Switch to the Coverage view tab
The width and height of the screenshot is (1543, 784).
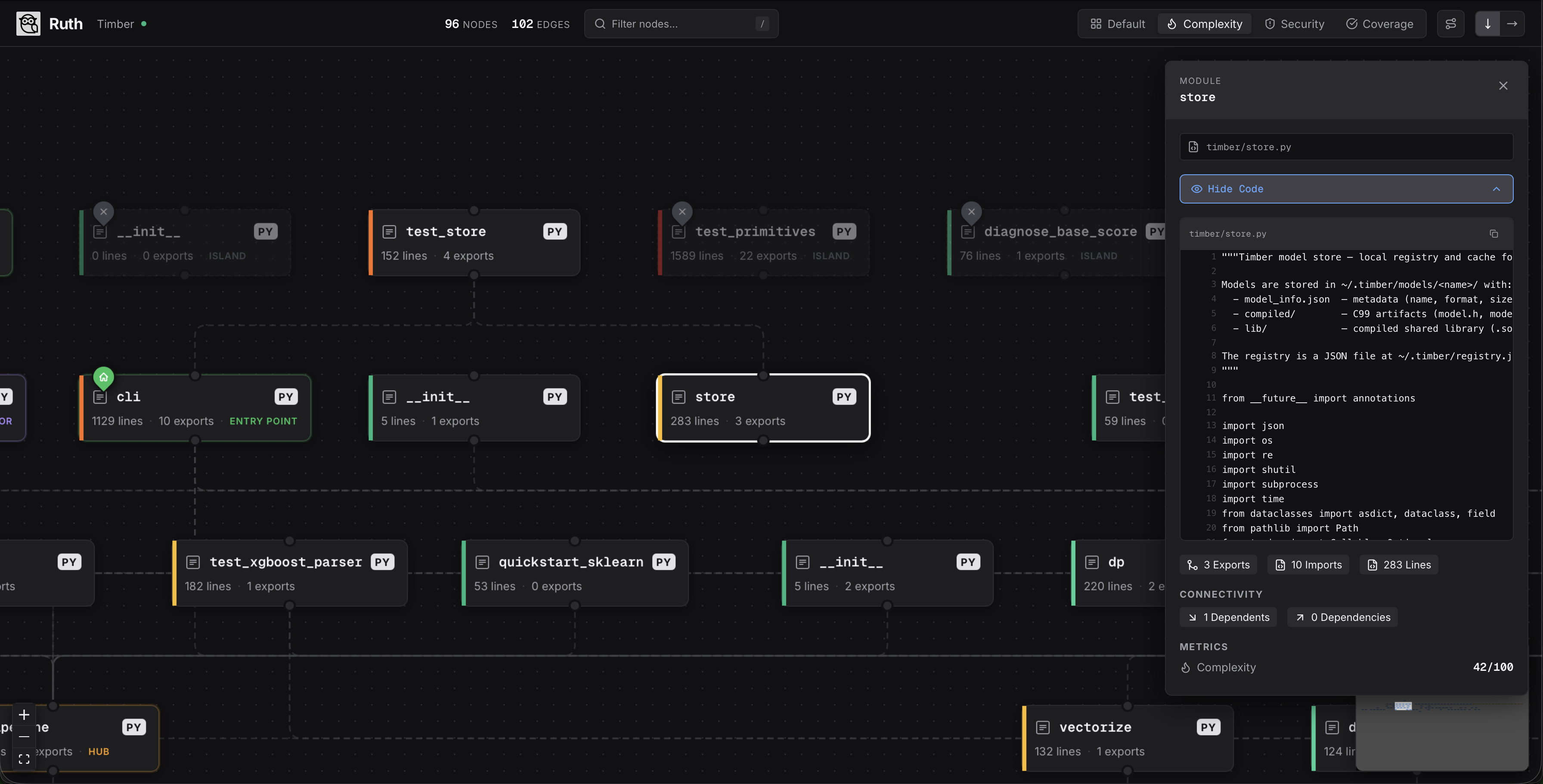pyautogui.click(x=1379, y=24)
